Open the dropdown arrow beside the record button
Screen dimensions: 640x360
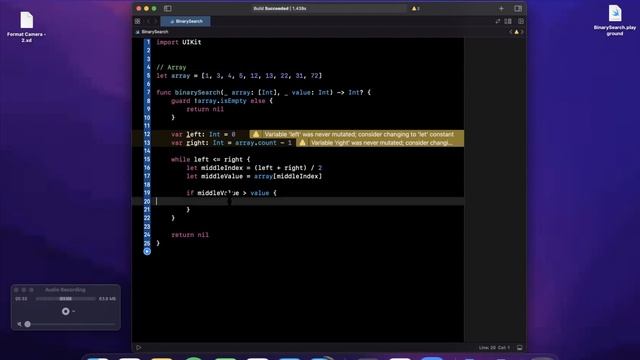pos(73,311)
